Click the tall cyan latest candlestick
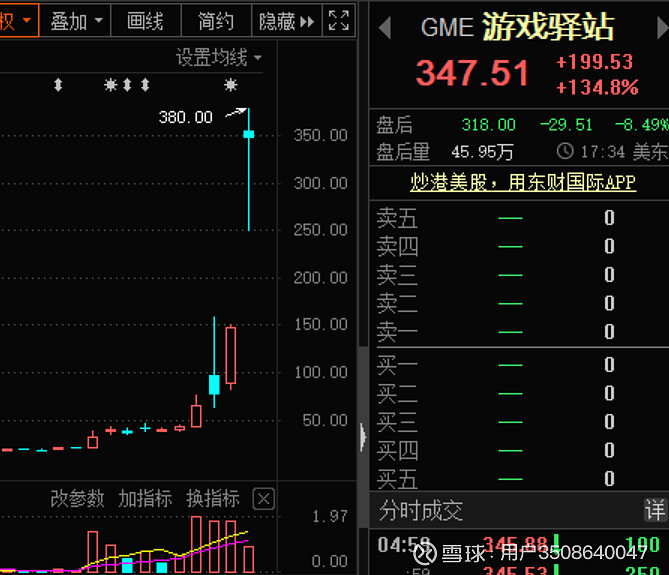This screenshot has height=575, width=669. click(249, 169)
